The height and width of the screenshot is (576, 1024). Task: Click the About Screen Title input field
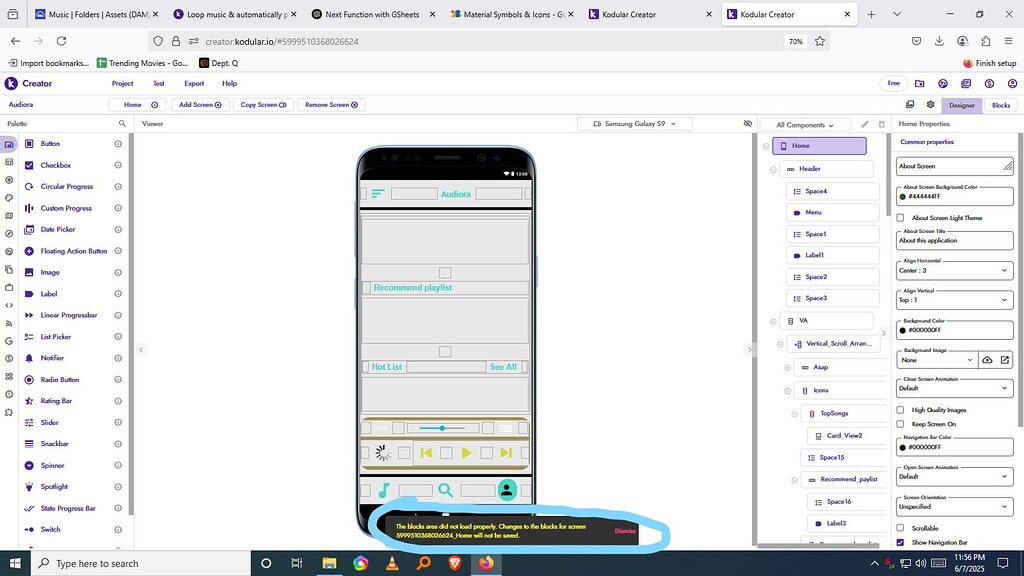tap(954, 240)
